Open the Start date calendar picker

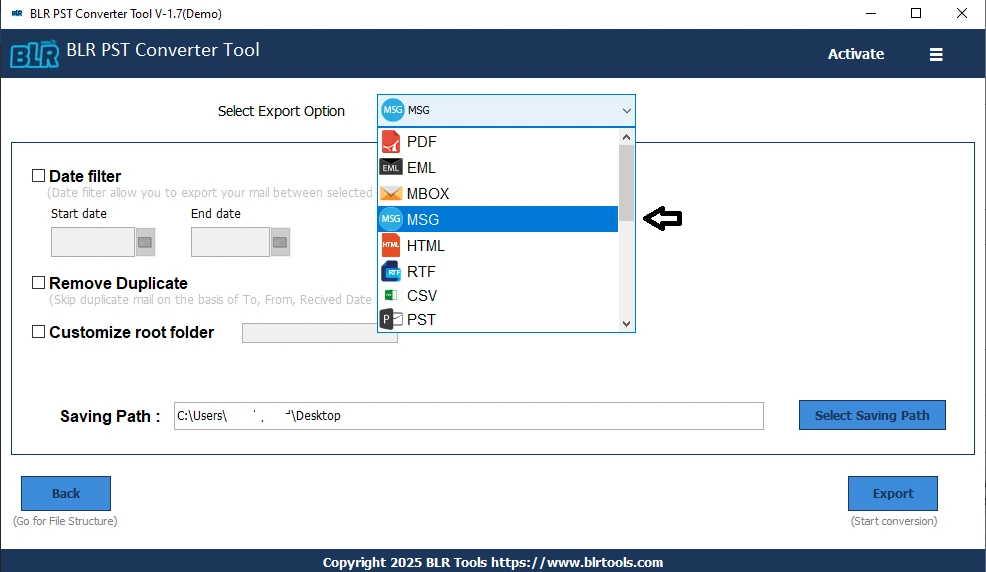click(145, 242)
